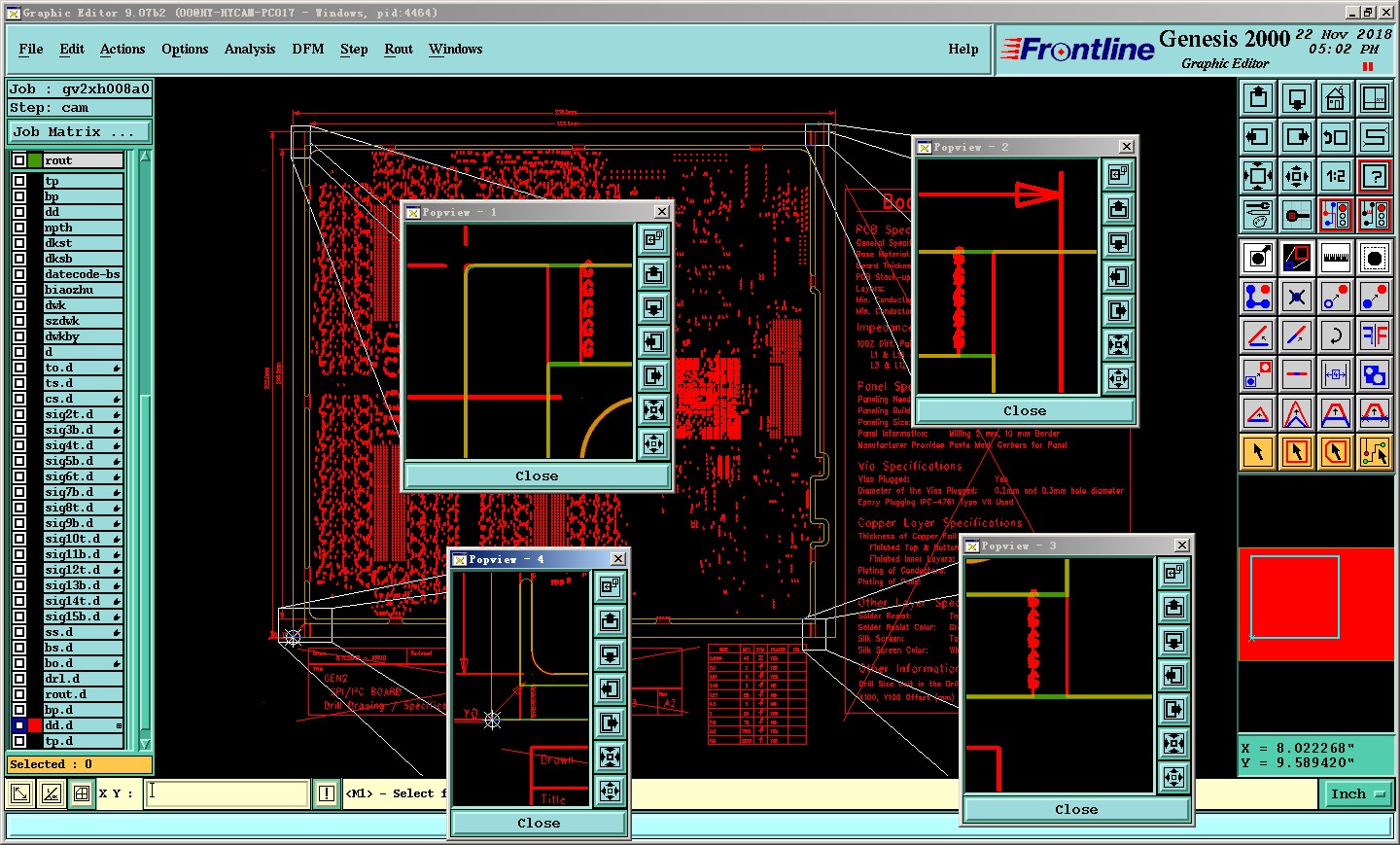Screen dimensions: 1400x845
Task: Open the Help menu
Action: [963, 49]
